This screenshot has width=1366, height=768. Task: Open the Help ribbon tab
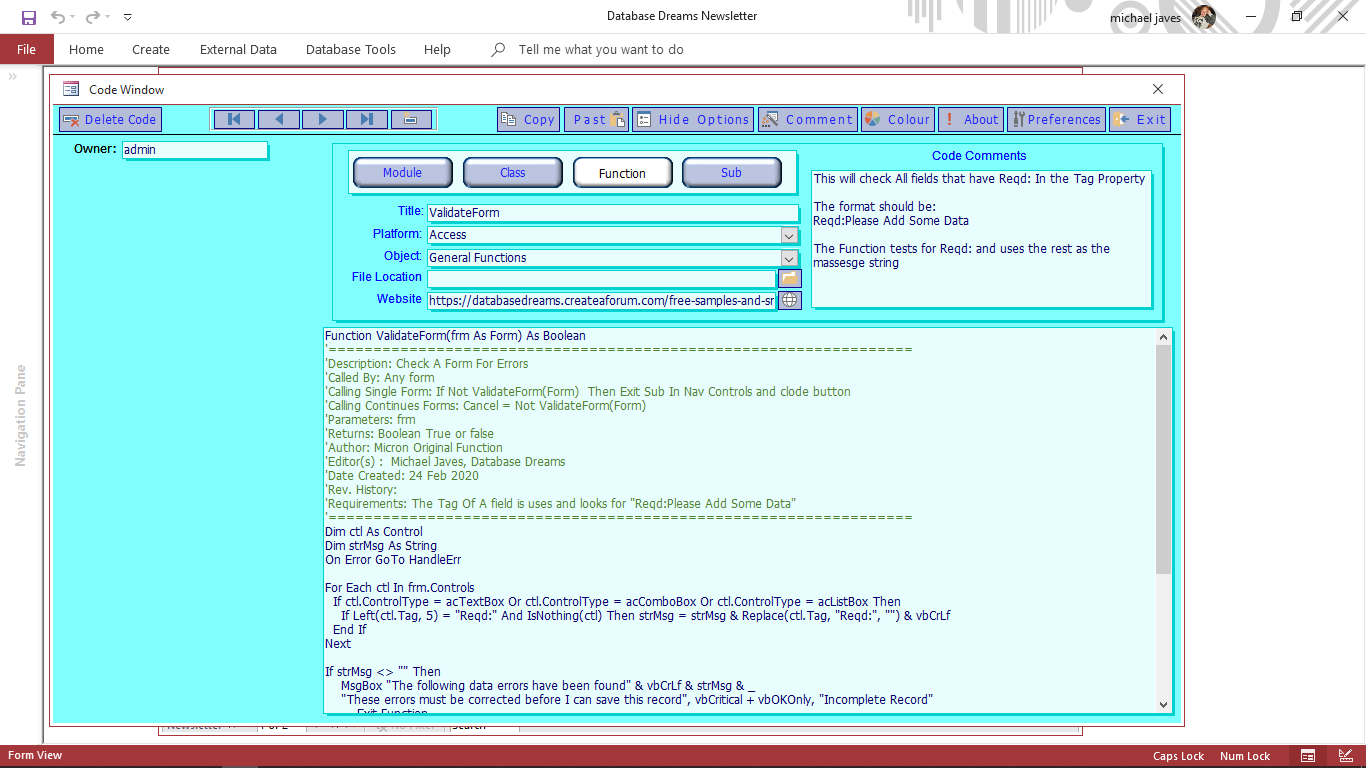(x=437, y=49)
